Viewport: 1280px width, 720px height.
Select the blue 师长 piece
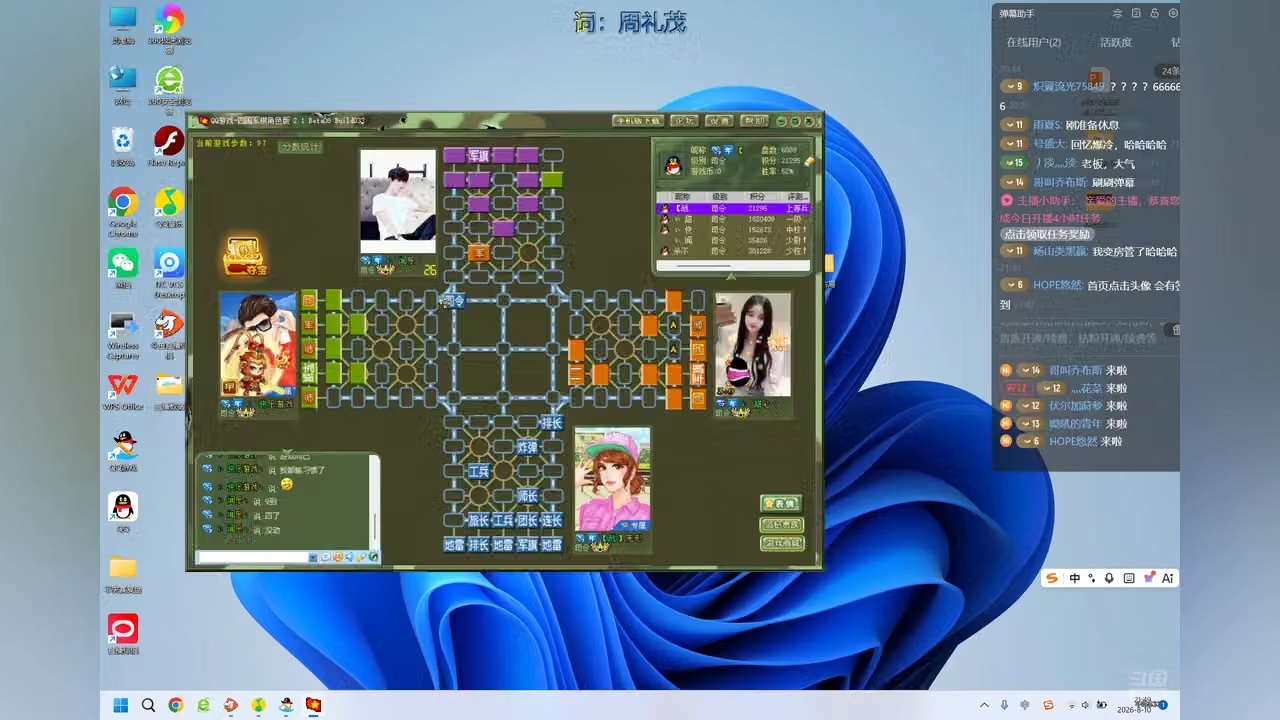[527, 496]
